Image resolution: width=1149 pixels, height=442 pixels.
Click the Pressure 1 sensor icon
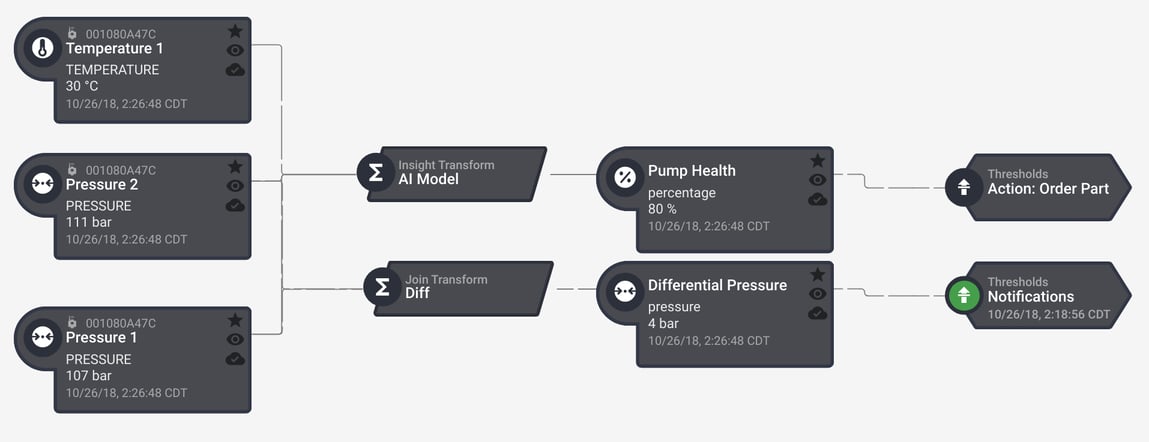pyautogui.click(x=42, y=338)
